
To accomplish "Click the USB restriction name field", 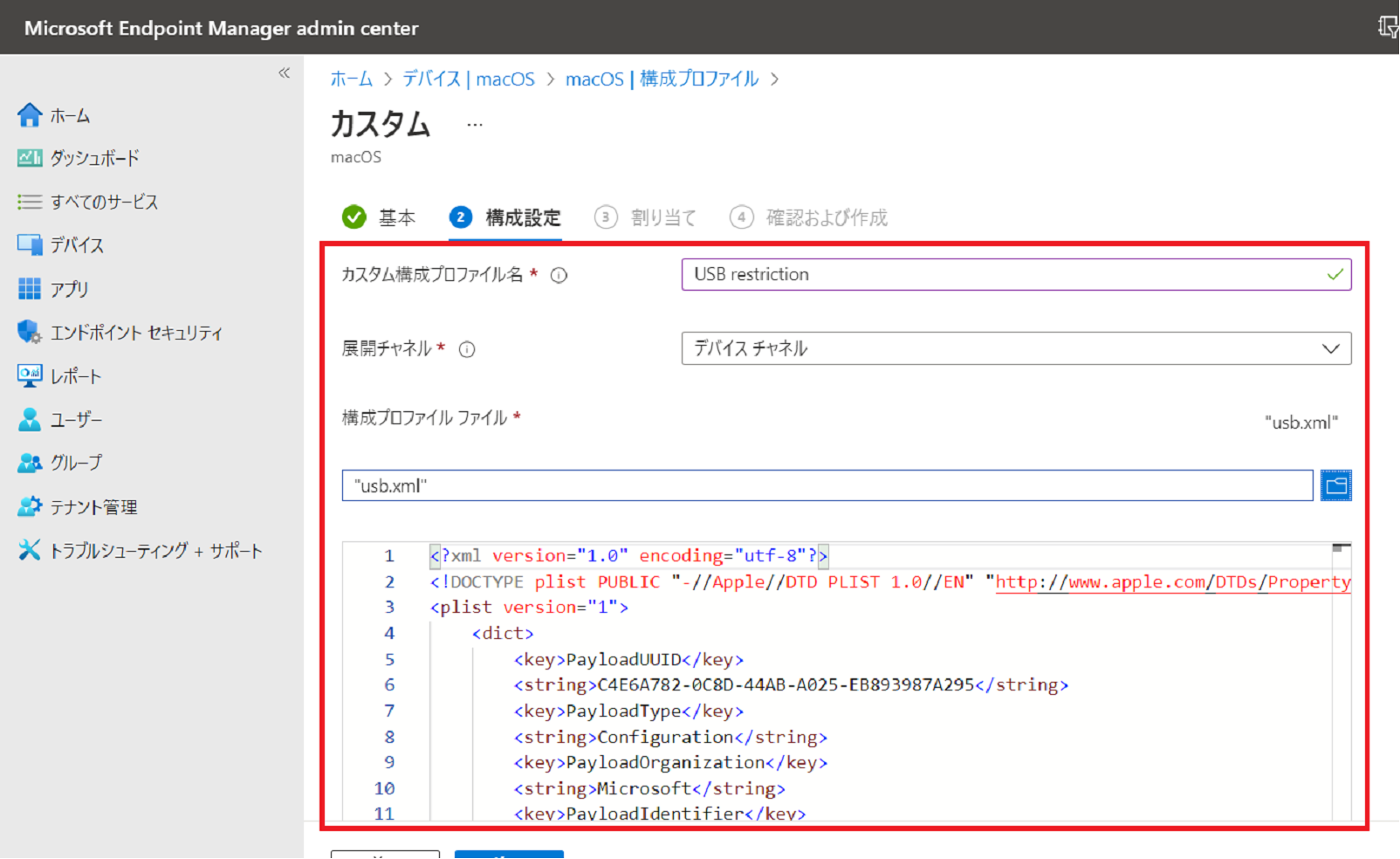I will tap(1016, 274).
